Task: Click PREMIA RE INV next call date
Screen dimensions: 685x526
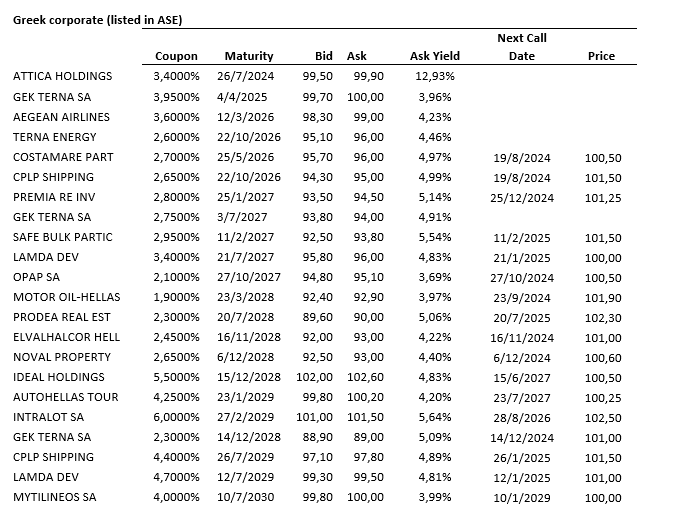Action: tap(523, 197)
